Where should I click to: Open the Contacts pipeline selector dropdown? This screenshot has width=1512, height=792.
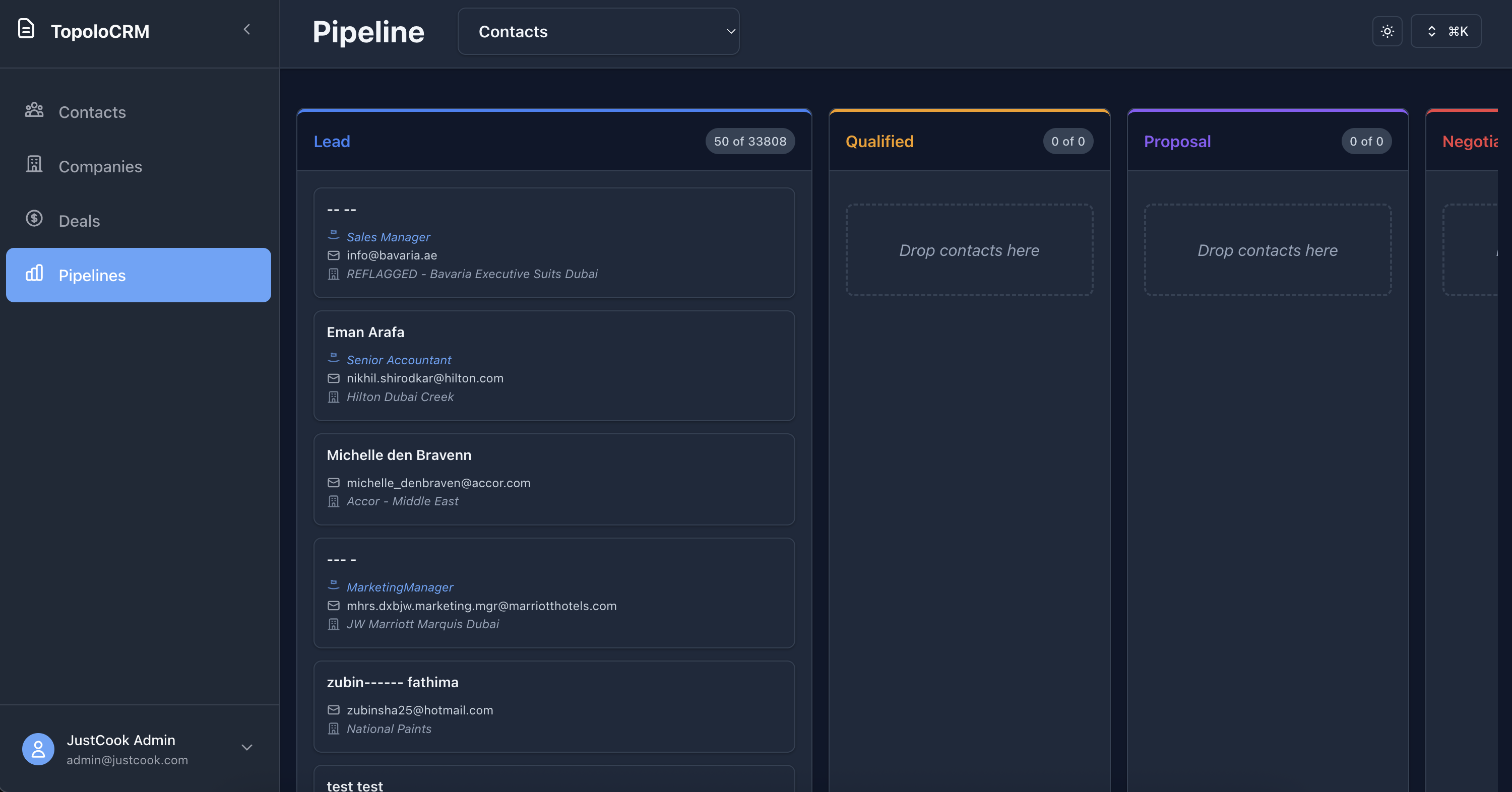(598, 31)
